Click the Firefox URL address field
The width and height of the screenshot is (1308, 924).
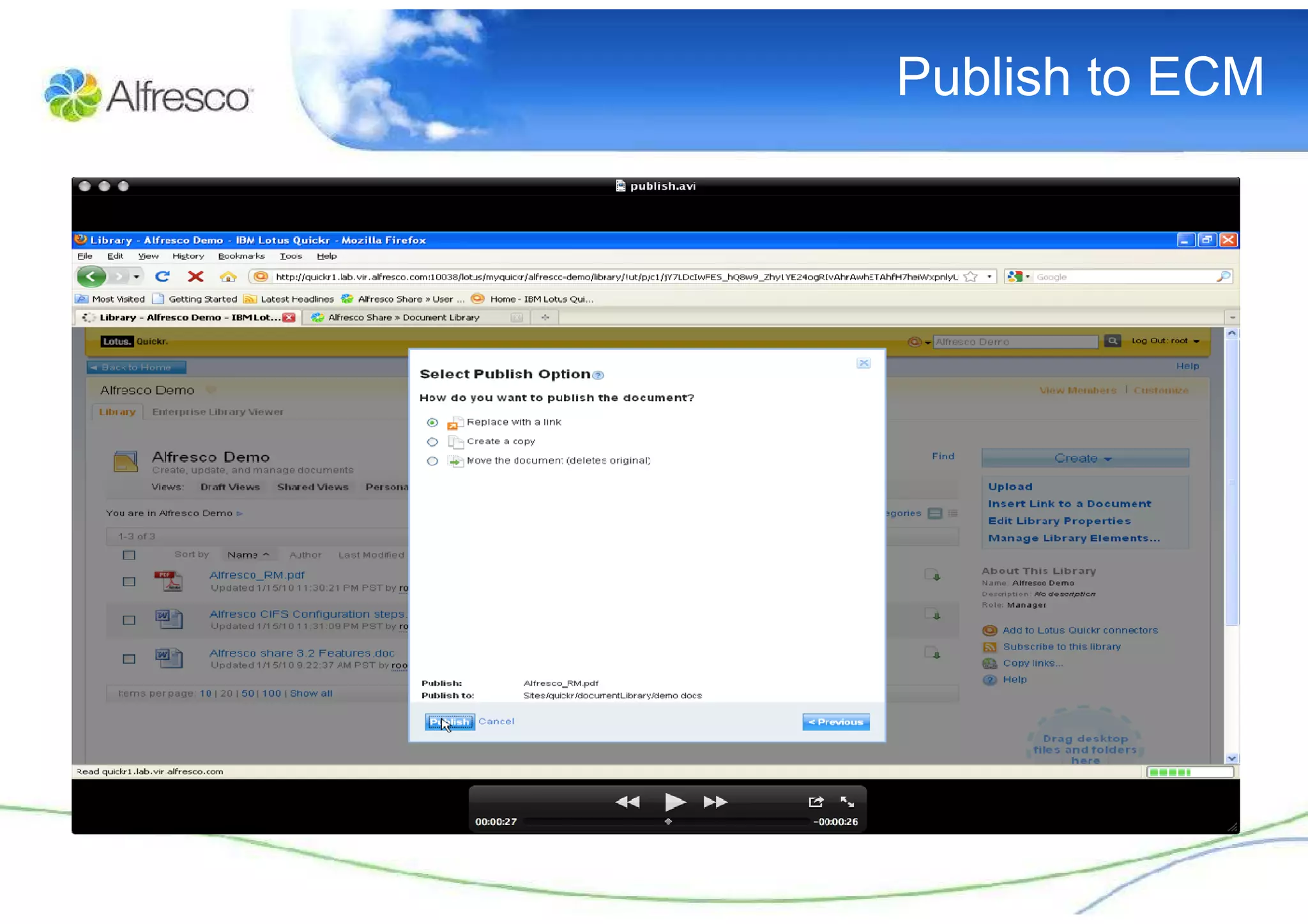[616, 276]
